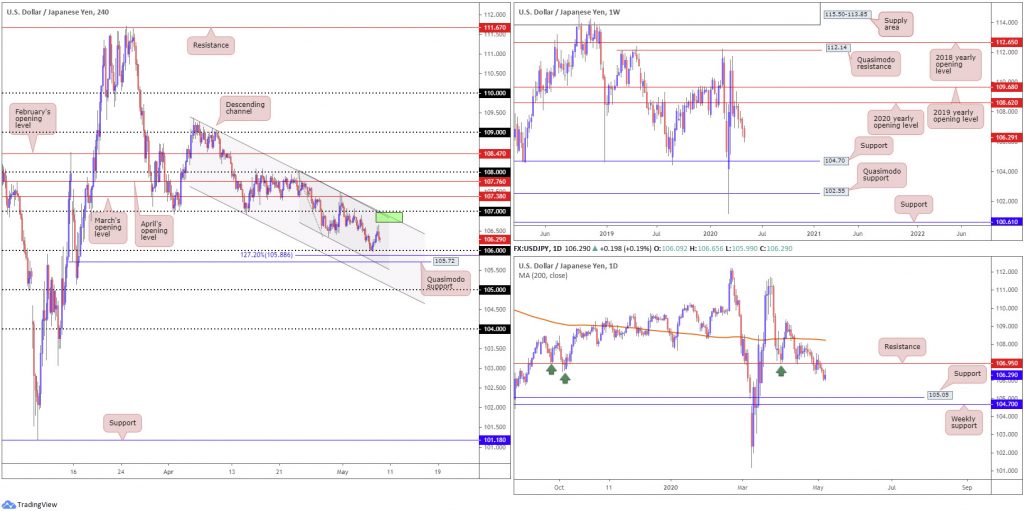1024x511 pixels.
Task: Click the 'Supply area' callout
Action: coord(895,24)
